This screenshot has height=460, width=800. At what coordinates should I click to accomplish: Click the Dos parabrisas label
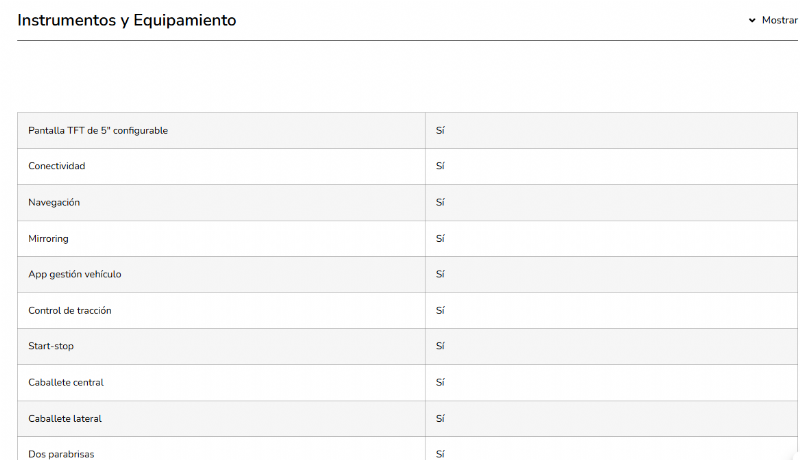(61, 454)
